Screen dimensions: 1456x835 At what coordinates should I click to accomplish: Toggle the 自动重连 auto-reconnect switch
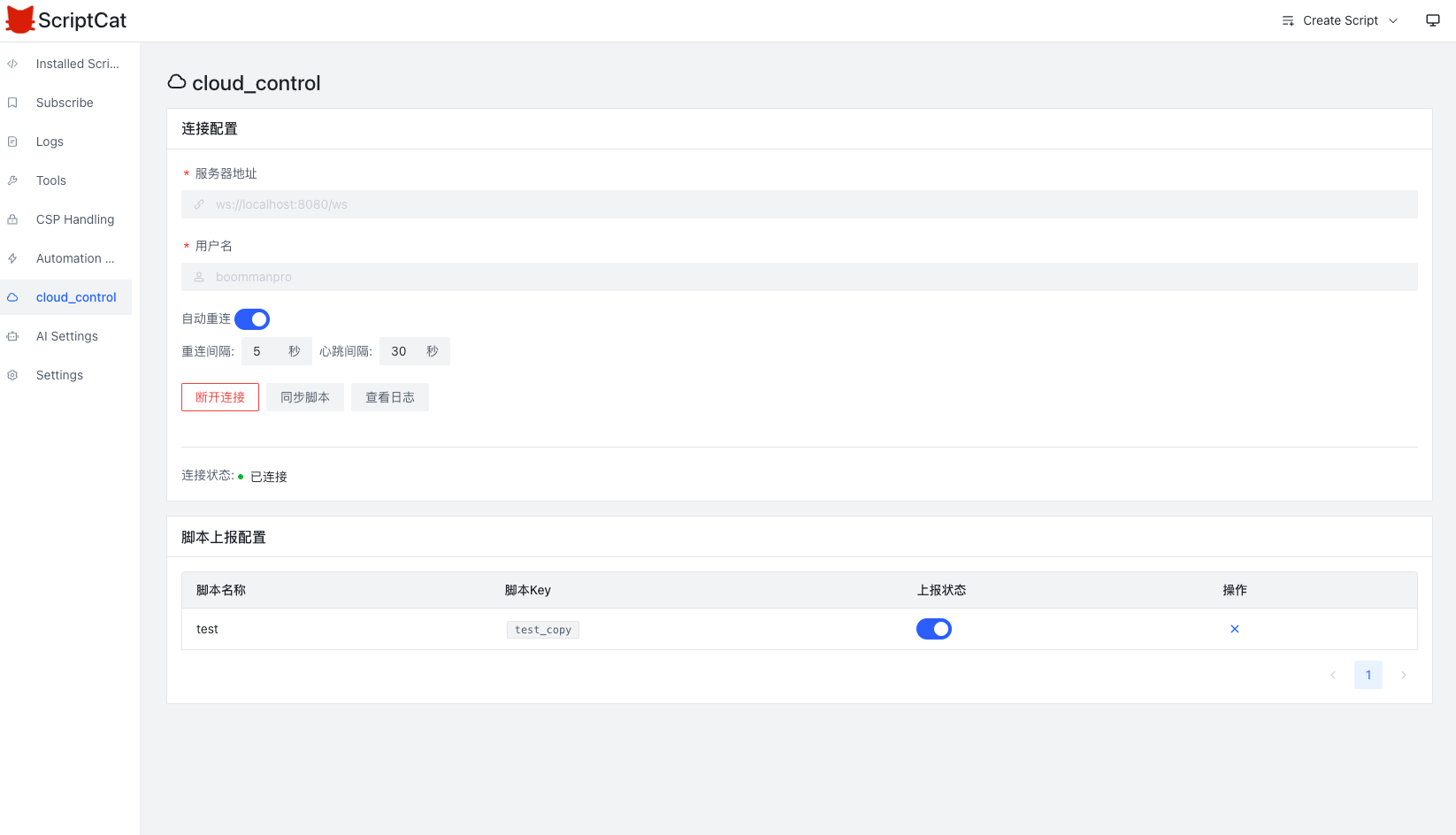[x=252, y=319]
